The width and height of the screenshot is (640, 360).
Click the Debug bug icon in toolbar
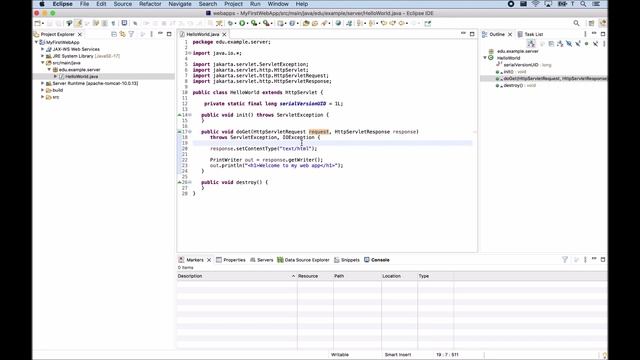(231, 23)
